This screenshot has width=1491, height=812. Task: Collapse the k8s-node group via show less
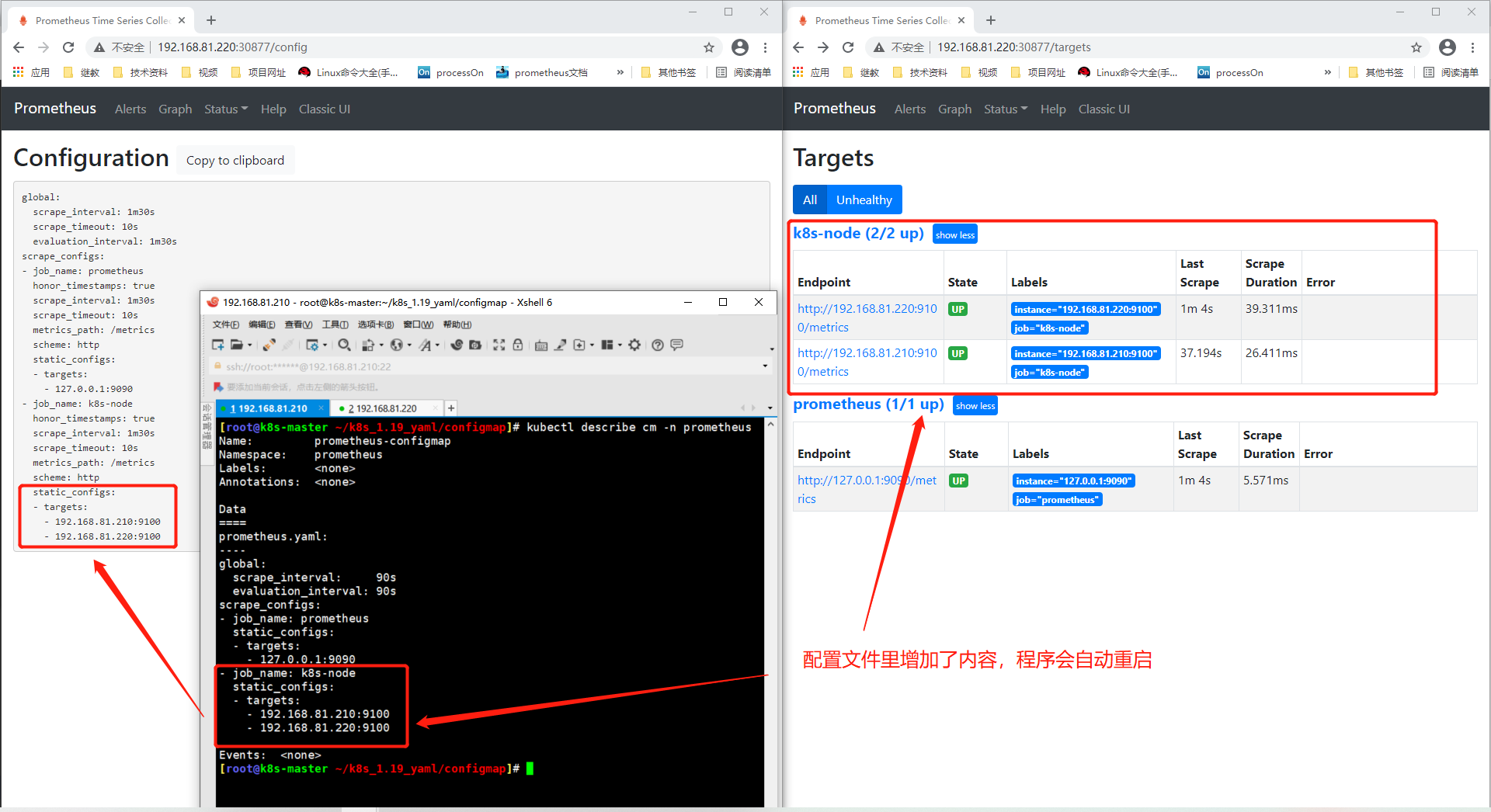[954, 233]
